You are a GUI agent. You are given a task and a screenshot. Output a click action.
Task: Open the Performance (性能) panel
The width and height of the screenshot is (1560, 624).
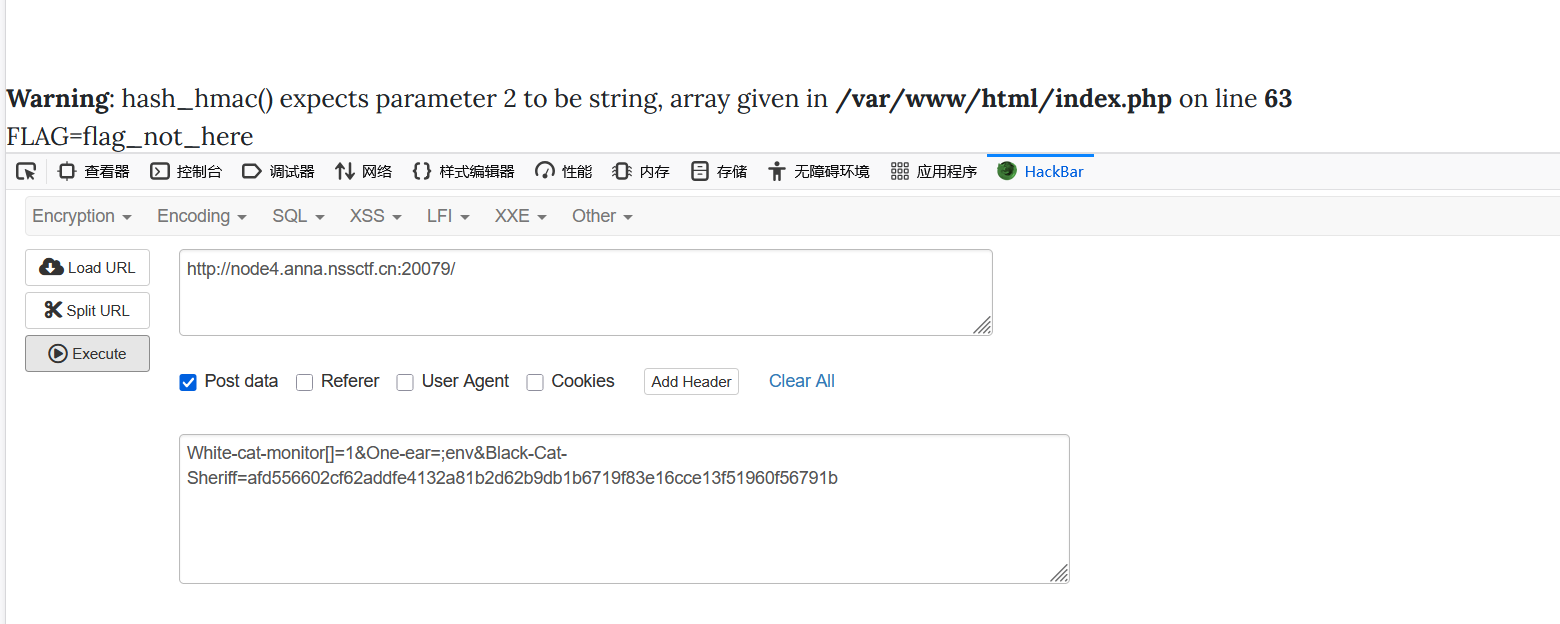point(564,171)
